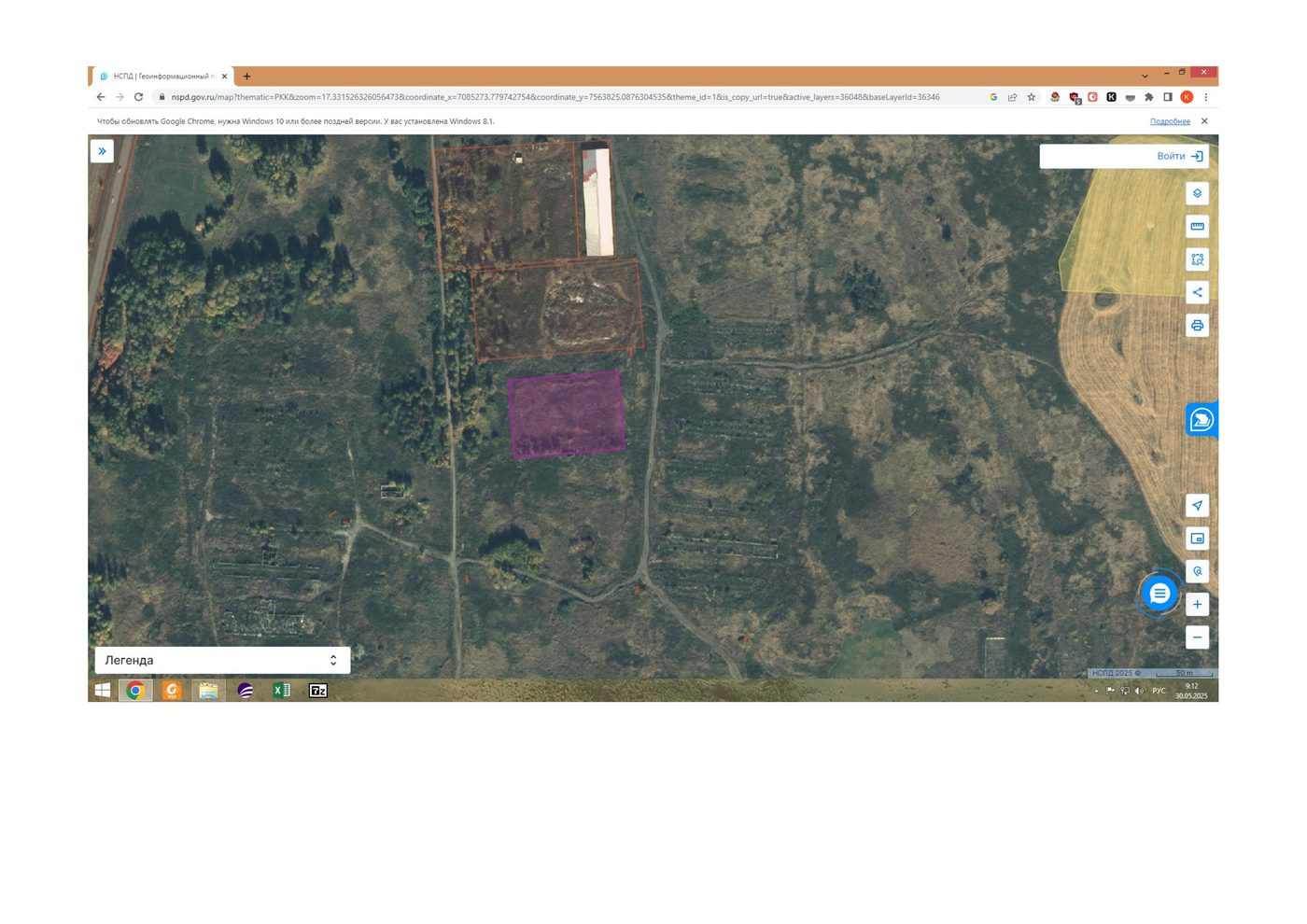Screen dimensions: 1307x924
Task: Expand the Легенда dropdown
Action: (222, 660)
